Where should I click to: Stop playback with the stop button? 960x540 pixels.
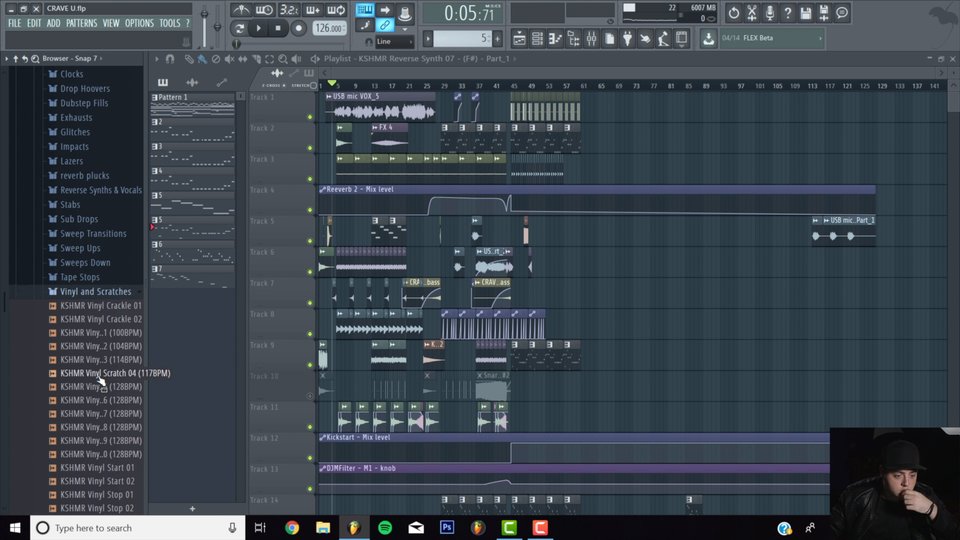coord(278,28)
